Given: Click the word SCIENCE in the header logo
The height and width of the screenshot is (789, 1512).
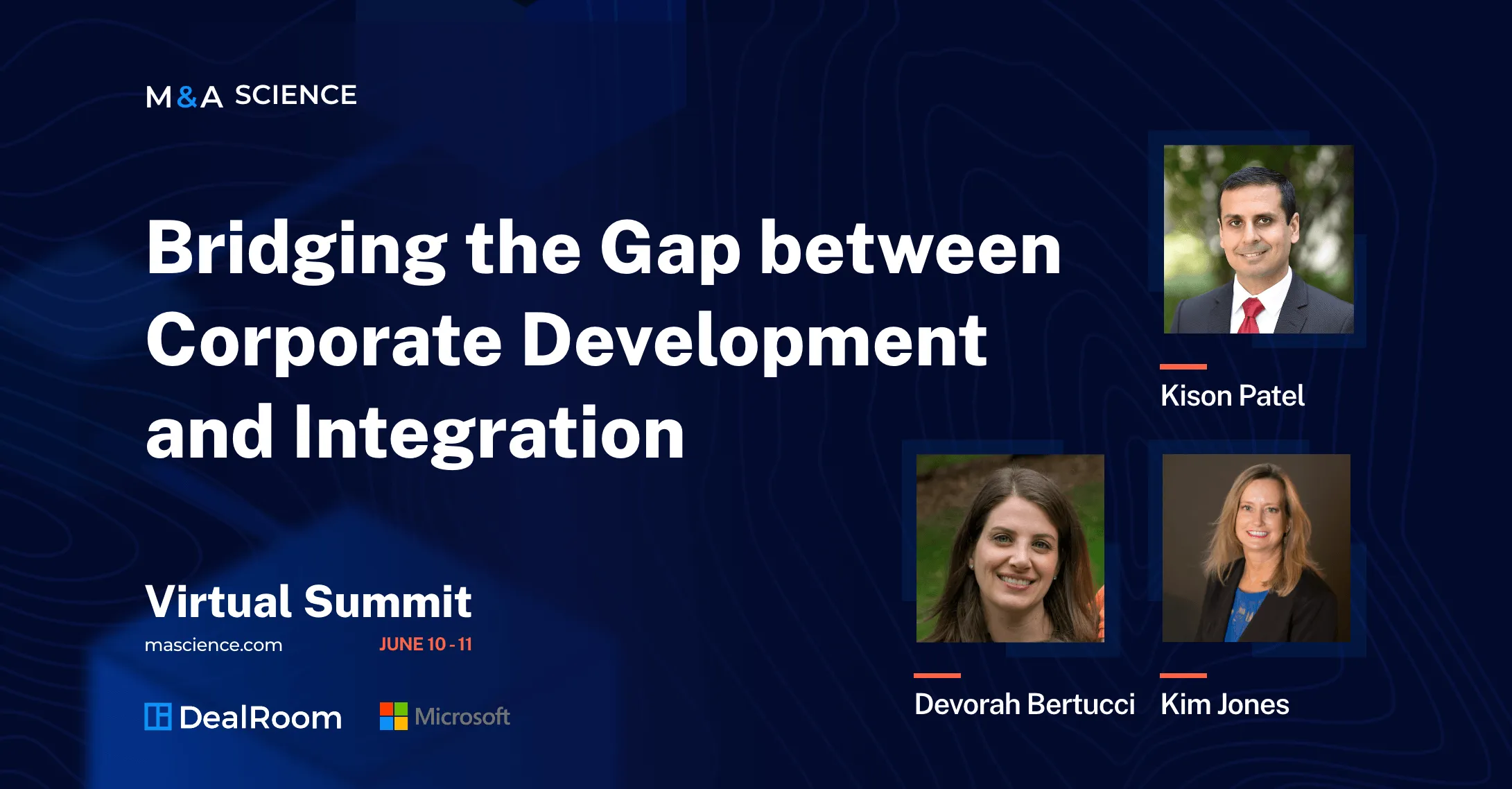Looking at the screenshot, I should pos(296,95).
